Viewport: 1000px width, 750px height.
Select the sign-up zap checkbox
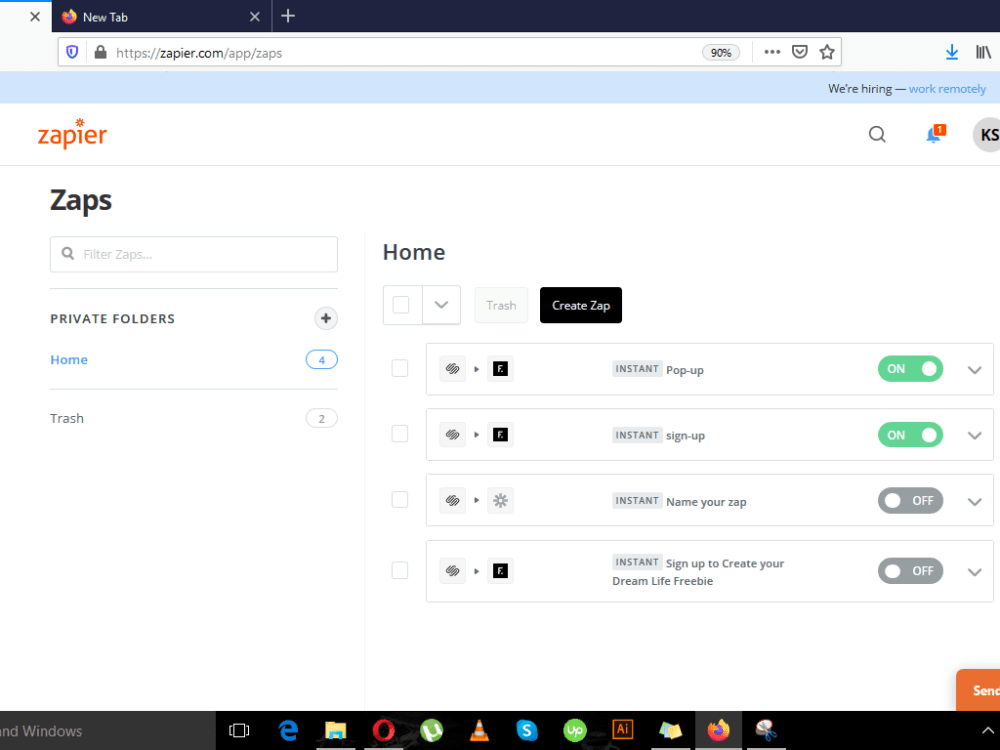[x=400, y=434]
